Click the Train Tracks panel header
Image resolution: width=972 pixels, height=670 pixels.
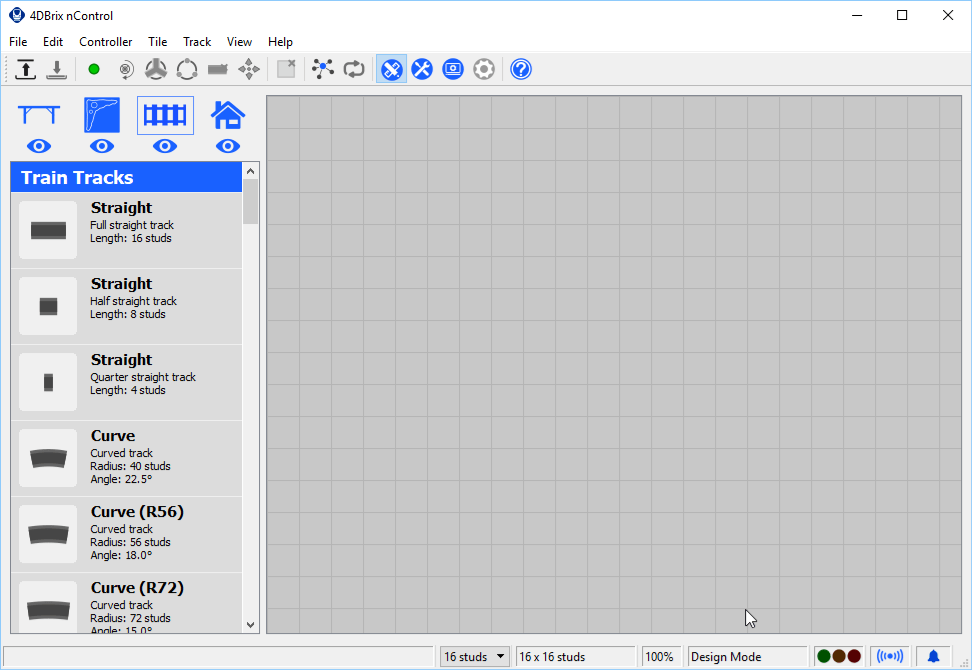click(126, 177)
